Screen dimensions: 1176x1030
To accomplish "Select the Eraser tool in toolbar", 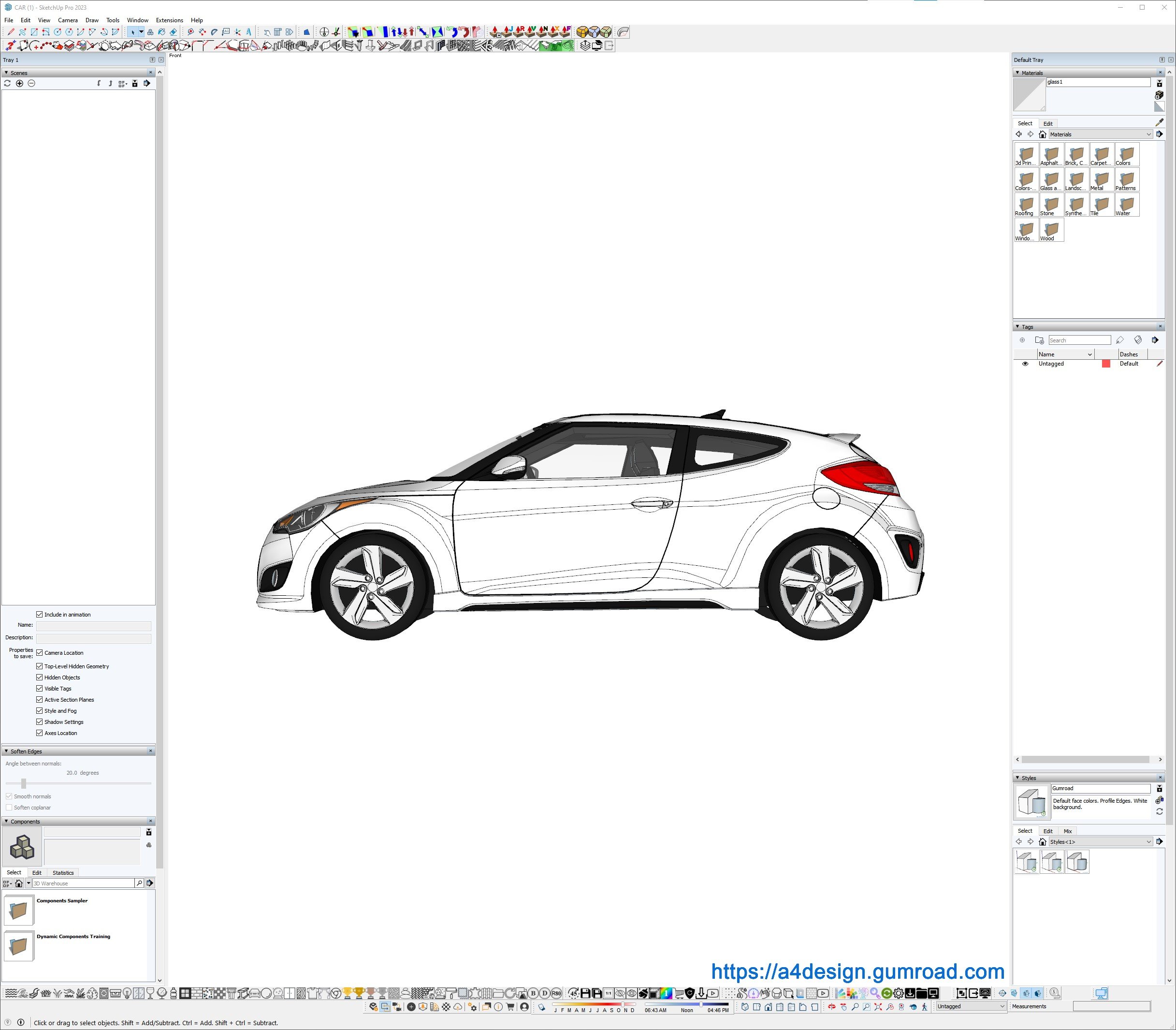I will [x=173, y=32].
